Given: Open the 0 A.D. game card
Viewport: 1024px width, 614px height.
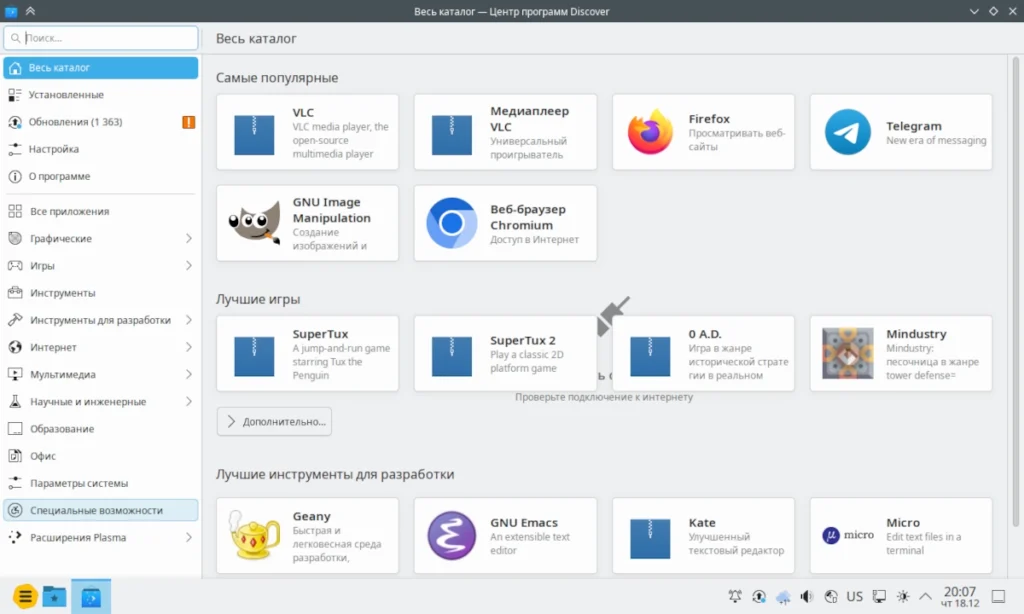Looking at the screenshot, I should tap(703, 353).
